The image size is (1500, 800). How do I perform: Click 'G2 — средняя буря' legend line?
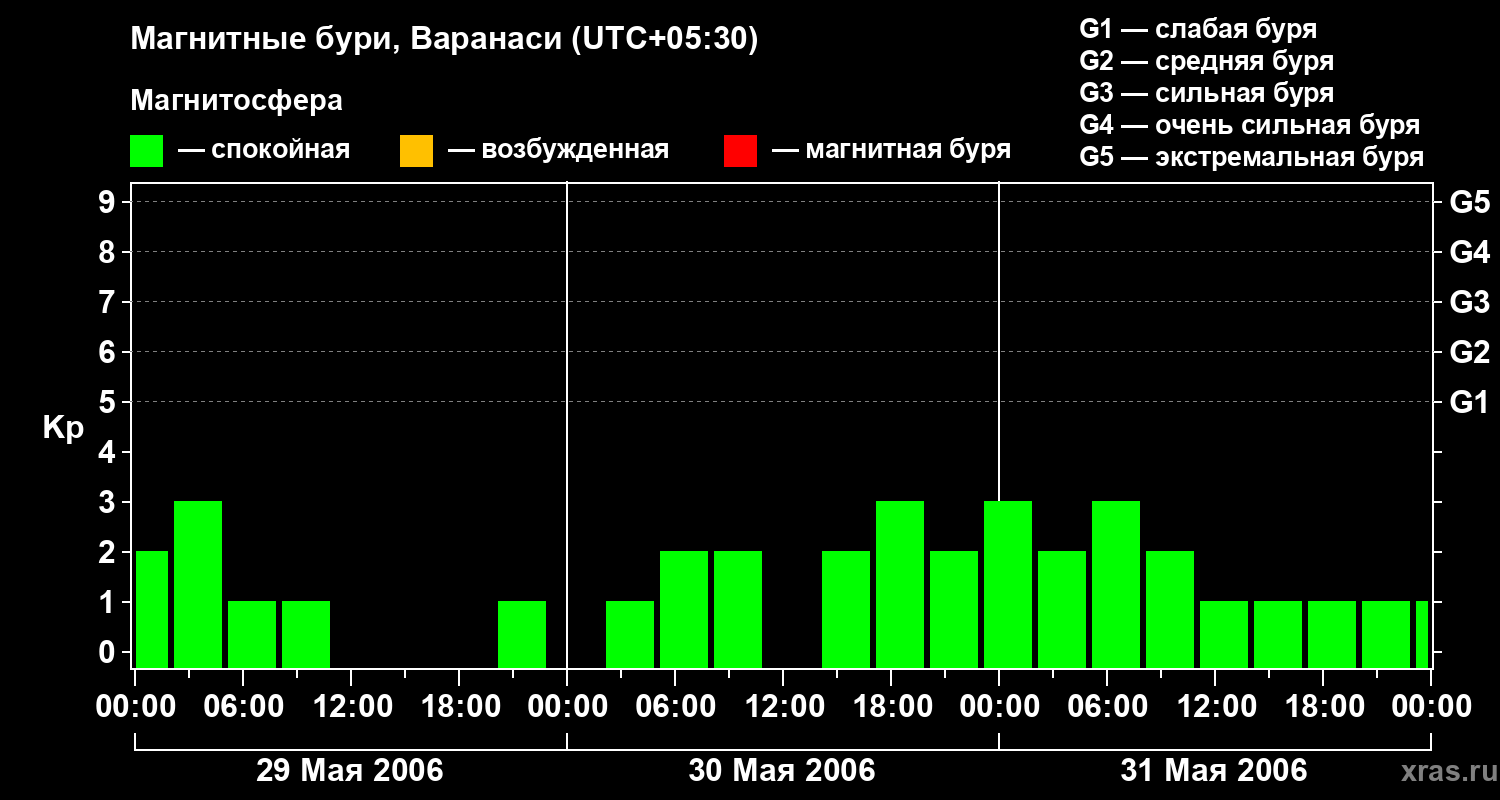[1206, 61]
